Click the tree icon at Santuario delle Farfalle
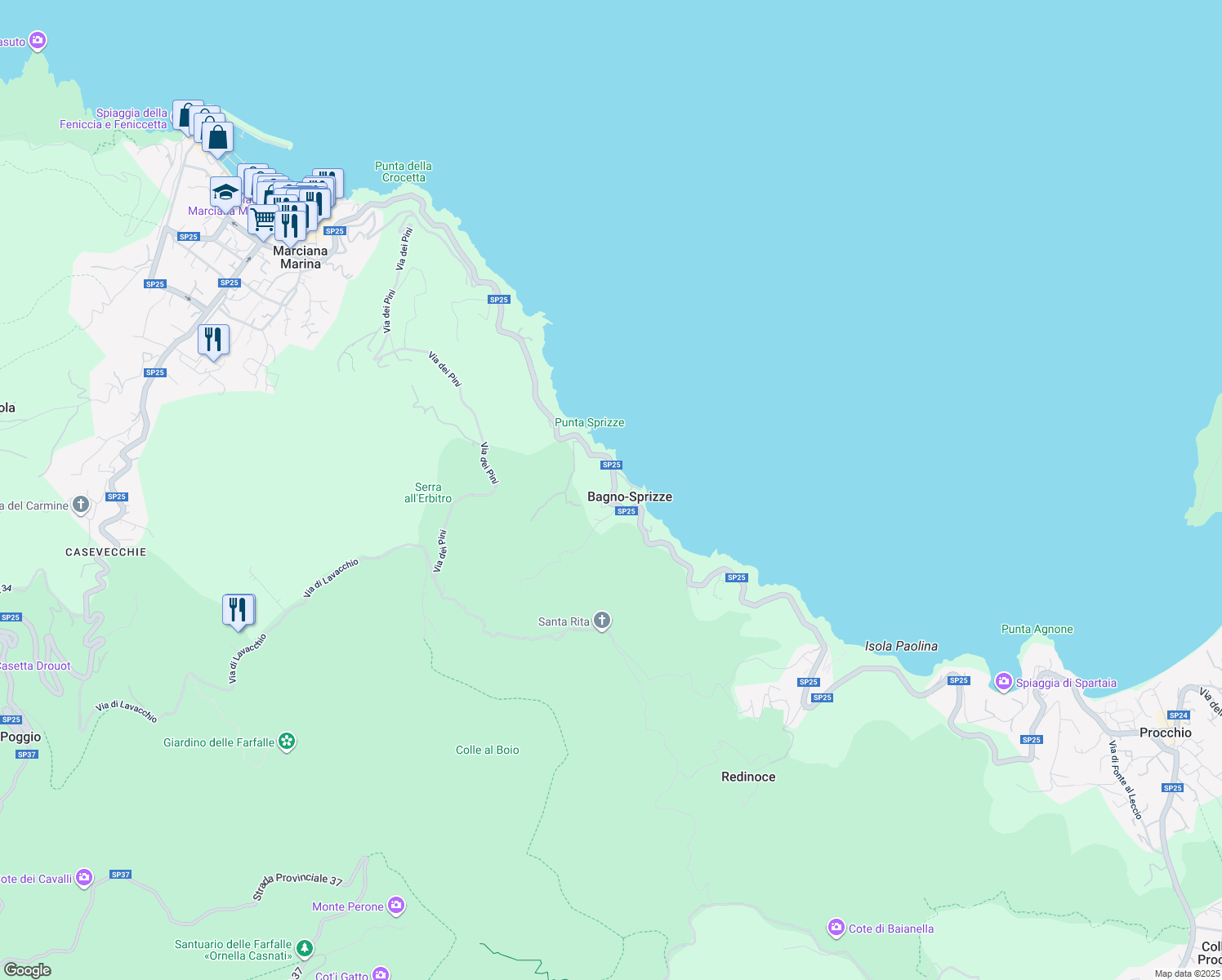Image resolution: width=1222 pixels, height=980 pixels. point(303,949)
